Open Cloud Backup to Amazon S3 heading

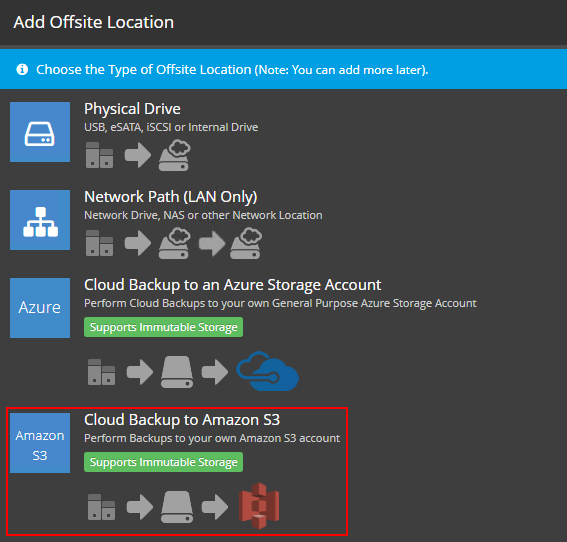coord(182,420)
